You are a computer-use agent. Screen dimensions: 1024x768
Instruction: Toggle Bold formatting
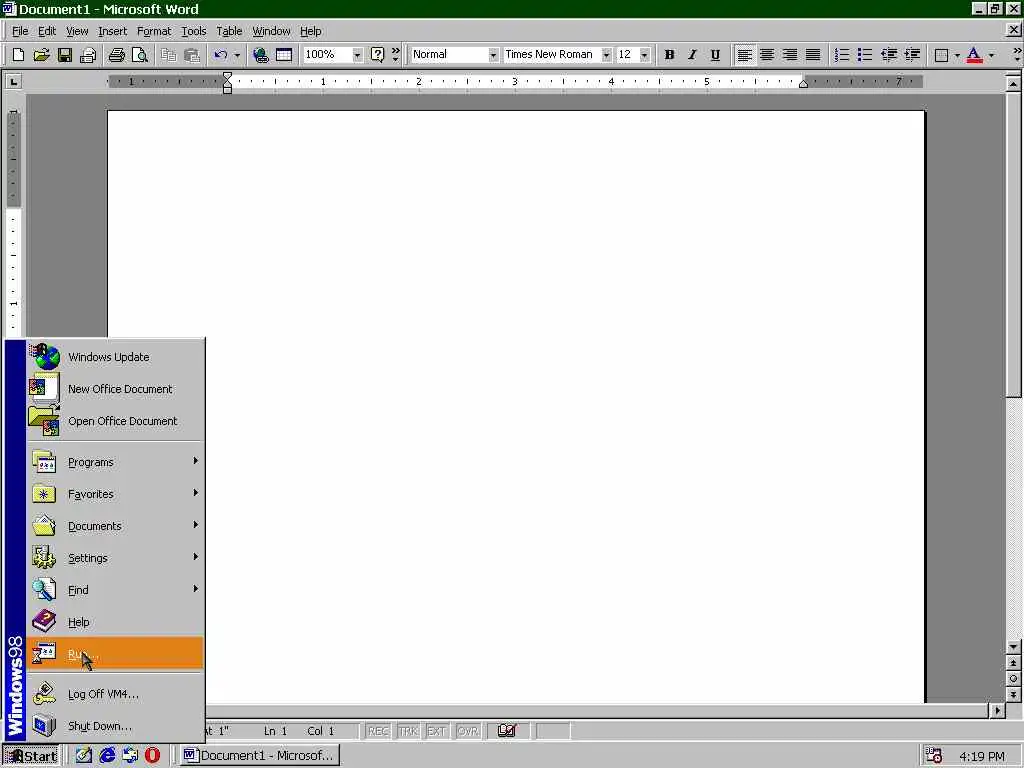point(669,55)
